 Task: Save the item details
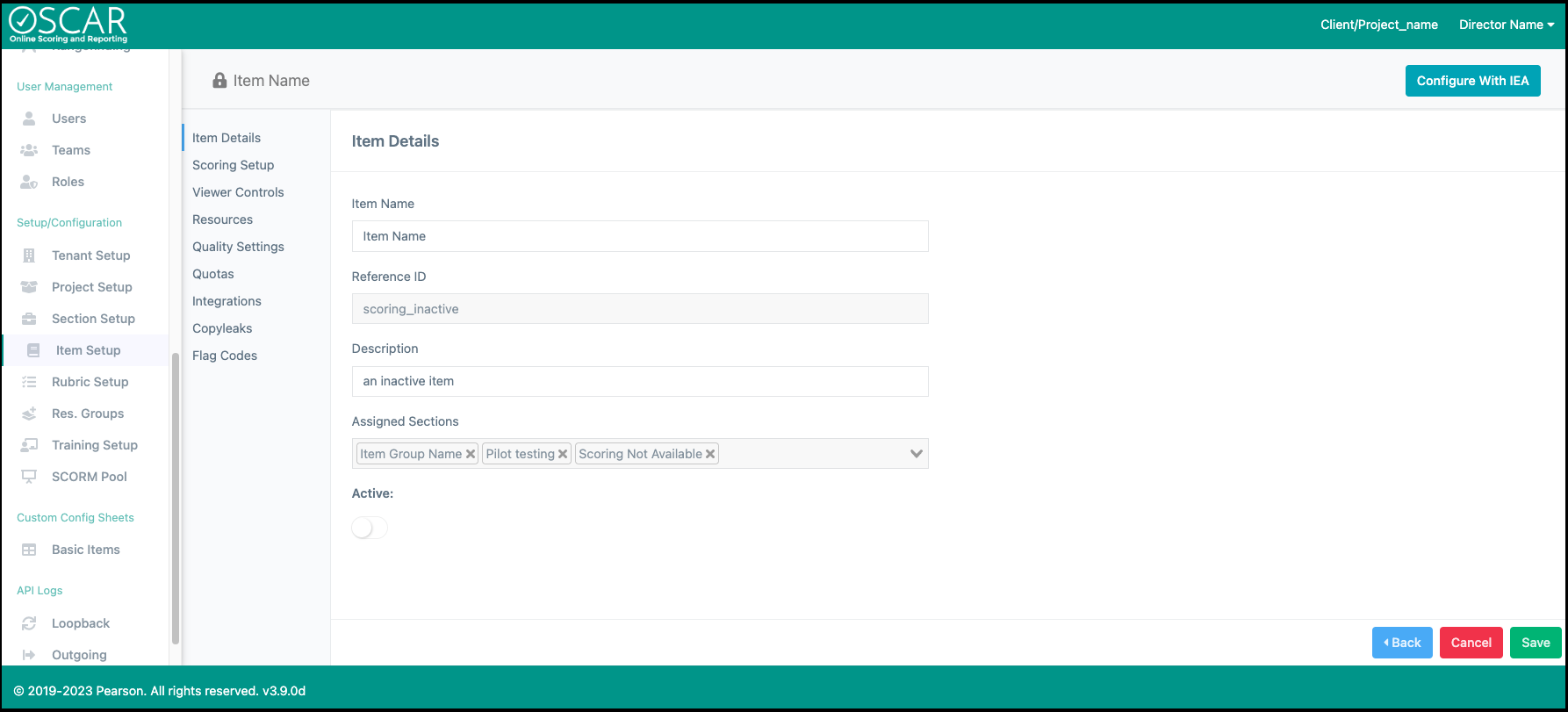(1535, 643)
